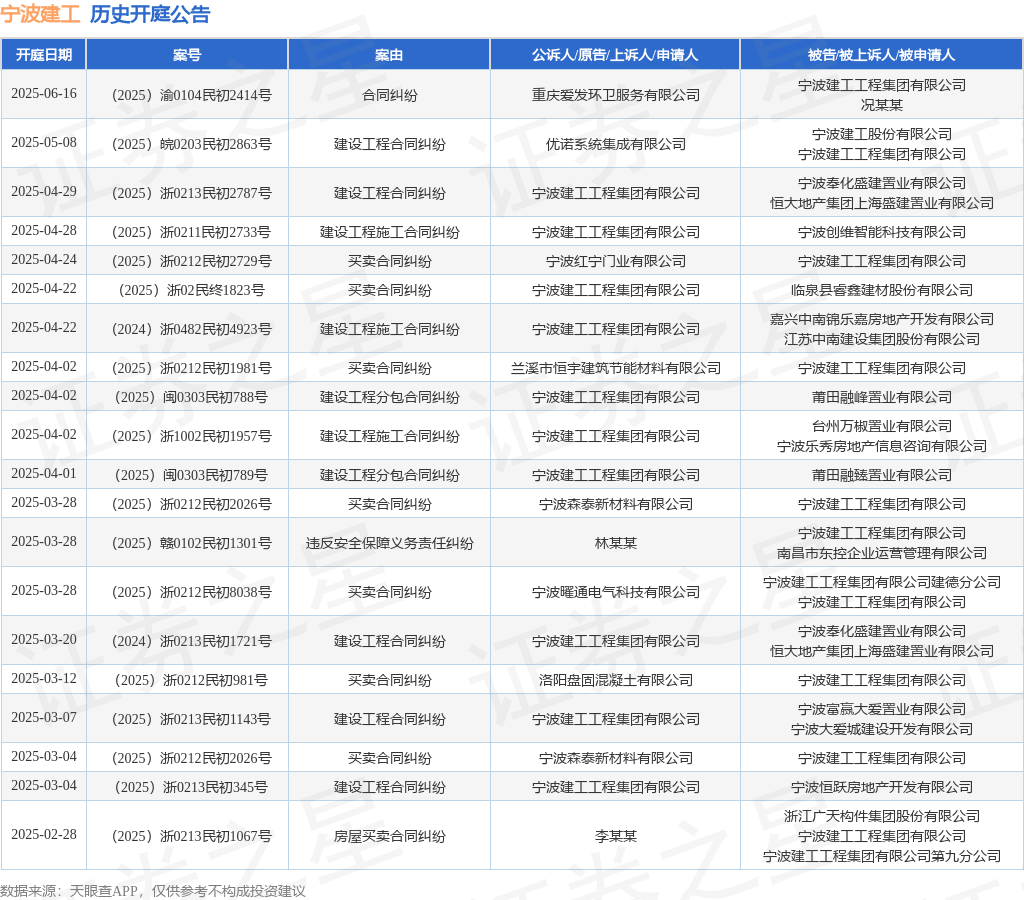
Task: Click plaintiff 重庆爱发环卫服务有限公司
Action: point(615,95)
